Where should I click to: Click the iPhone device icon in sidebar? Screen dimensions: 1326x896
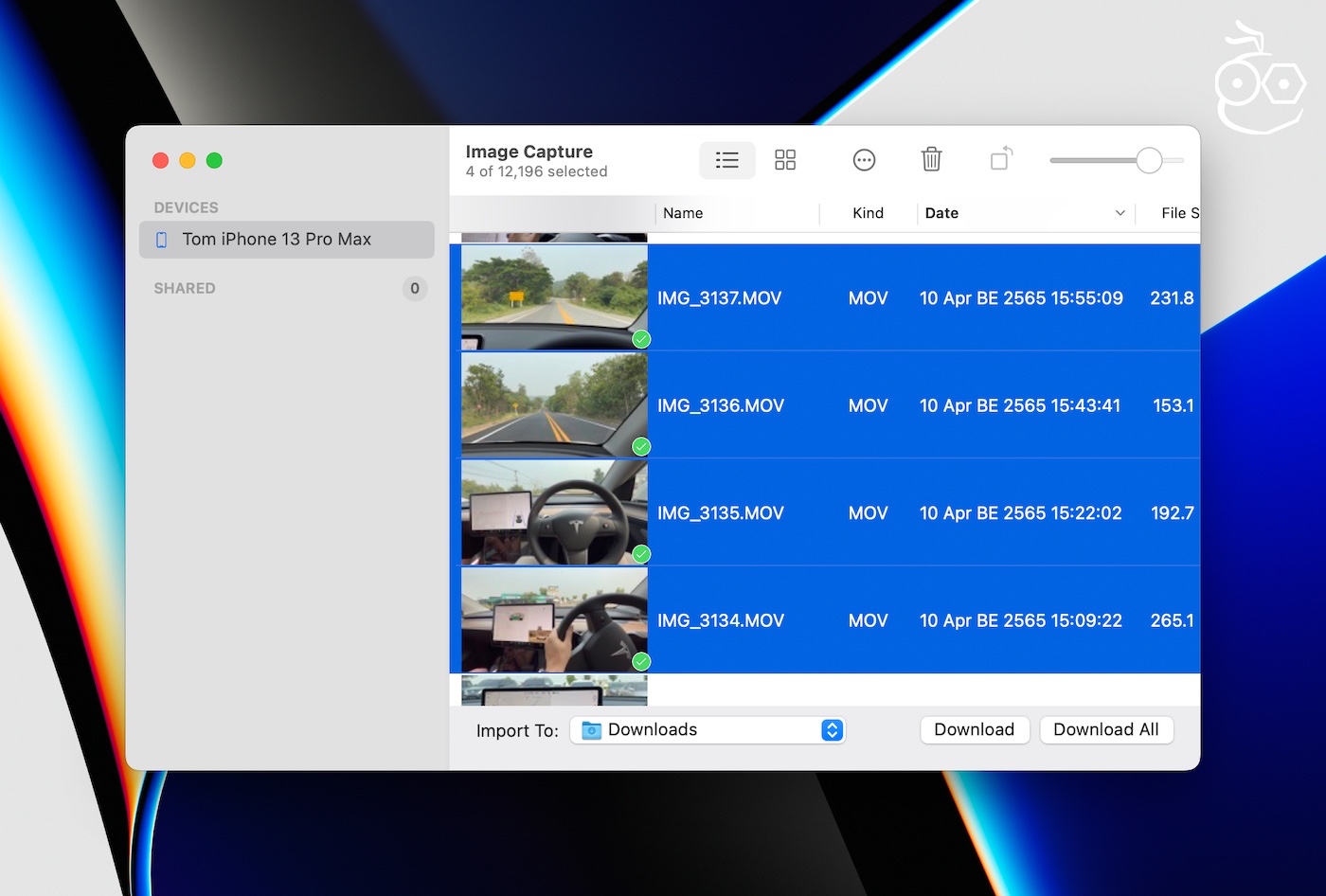[x=162, y=240]
